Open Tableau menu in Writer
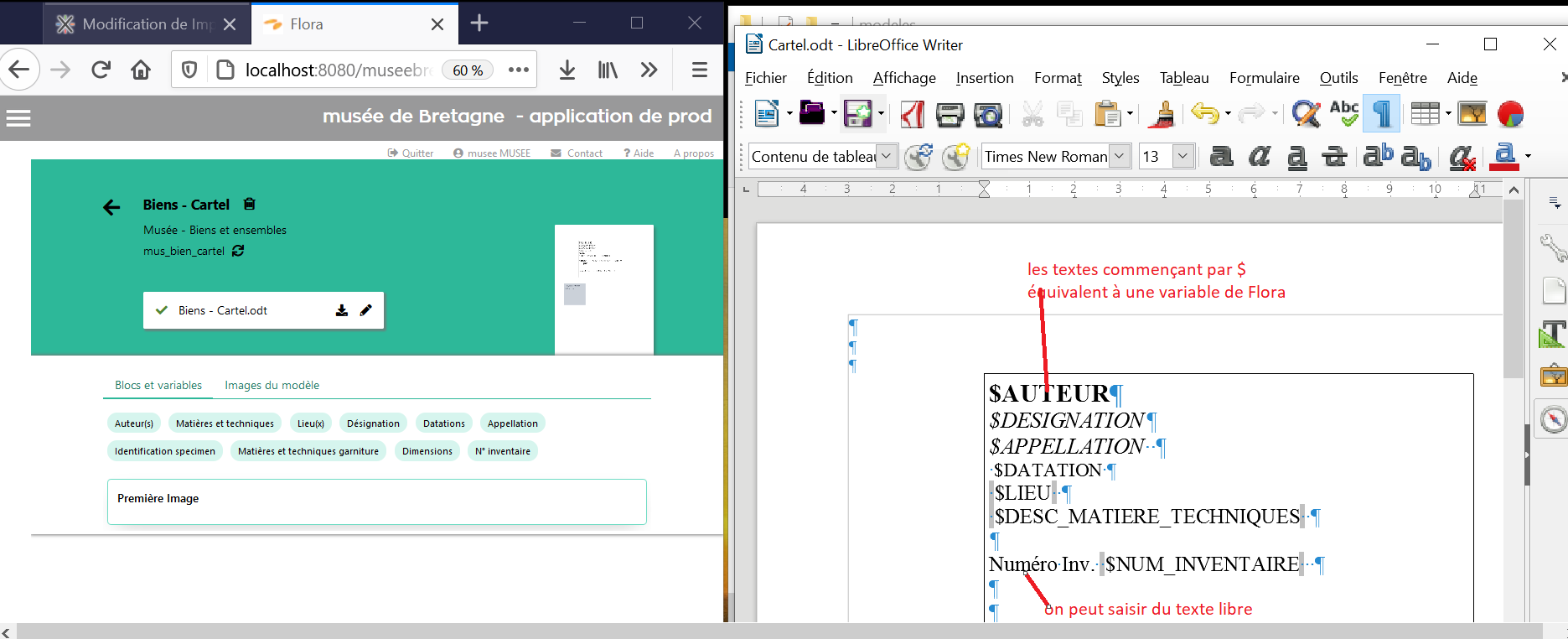This screenshot has height=639, width=1568. tap(1184, 78)
